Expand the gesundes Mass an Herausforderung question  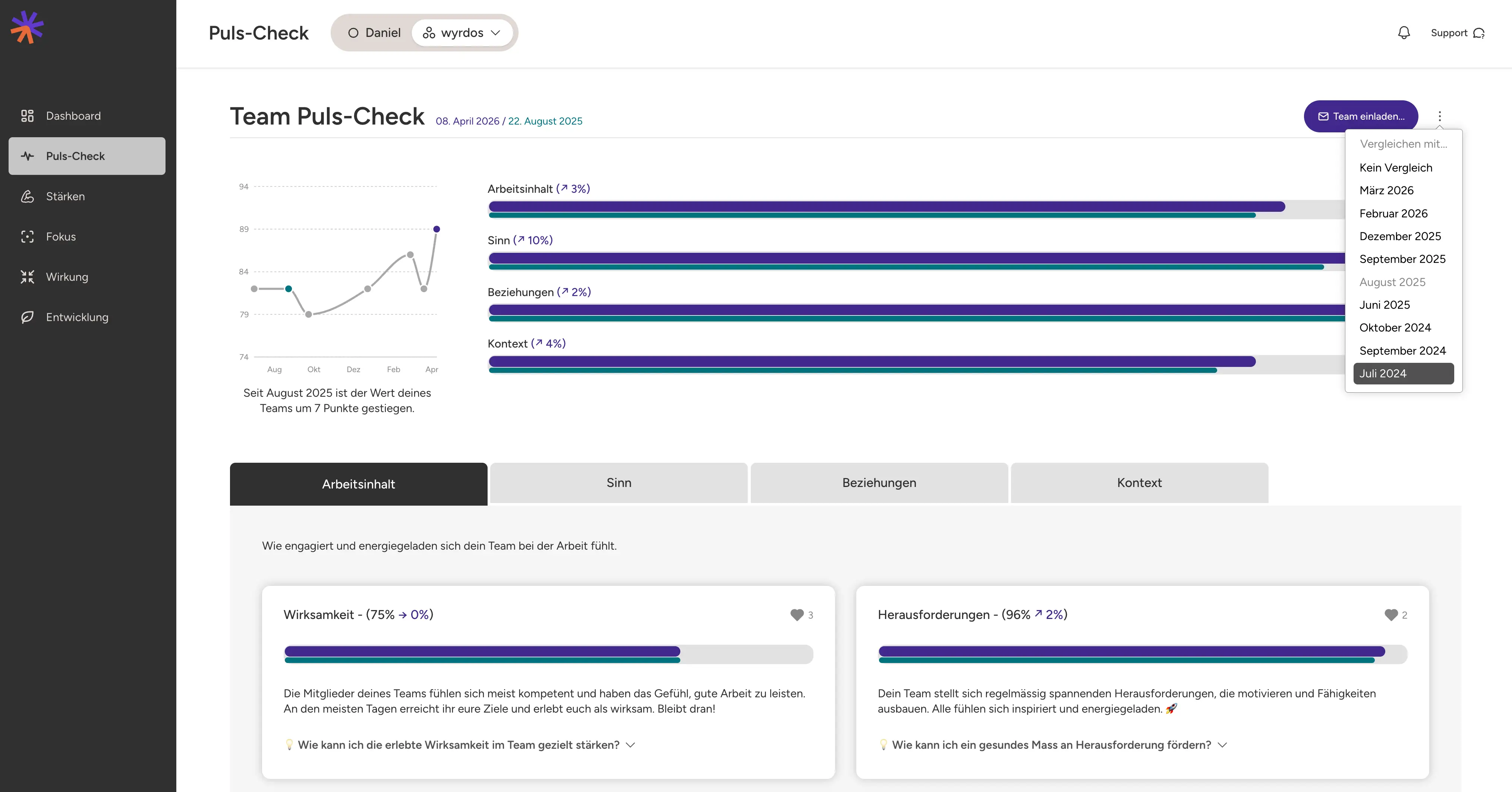[1053, 744]
